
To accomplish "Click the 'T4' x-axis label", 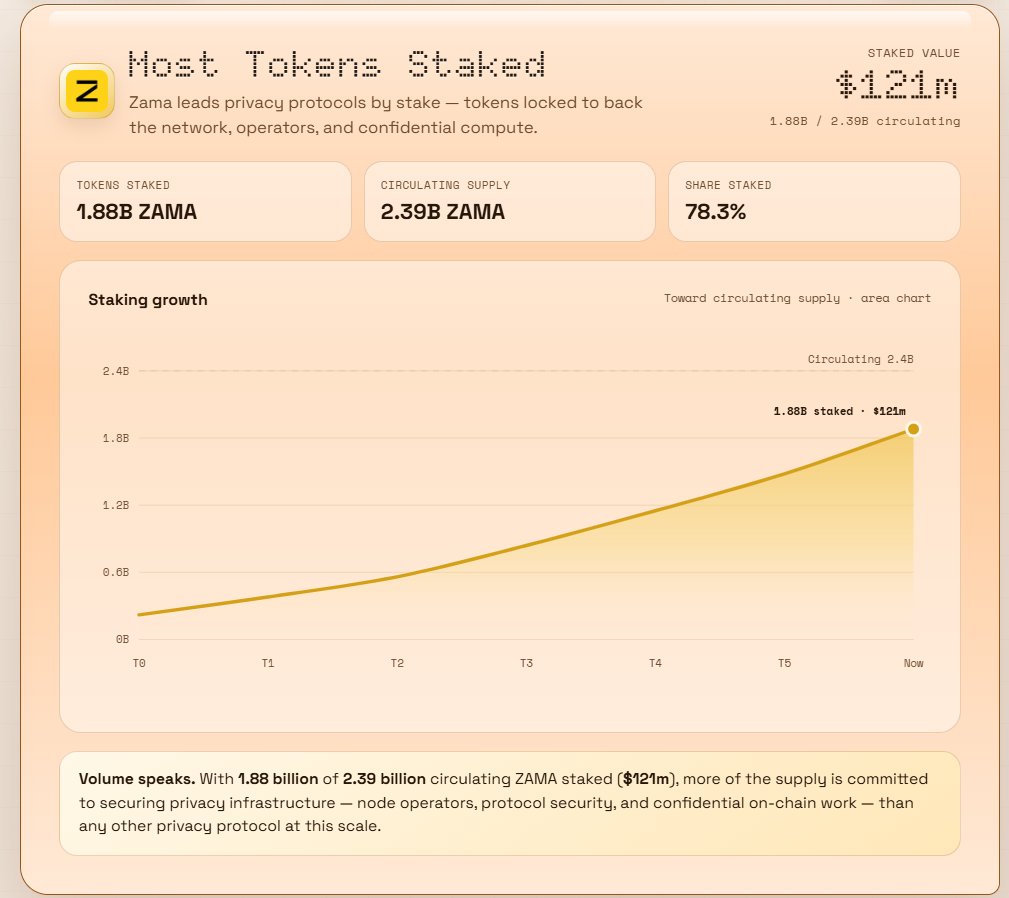I will tap(655, 663).
